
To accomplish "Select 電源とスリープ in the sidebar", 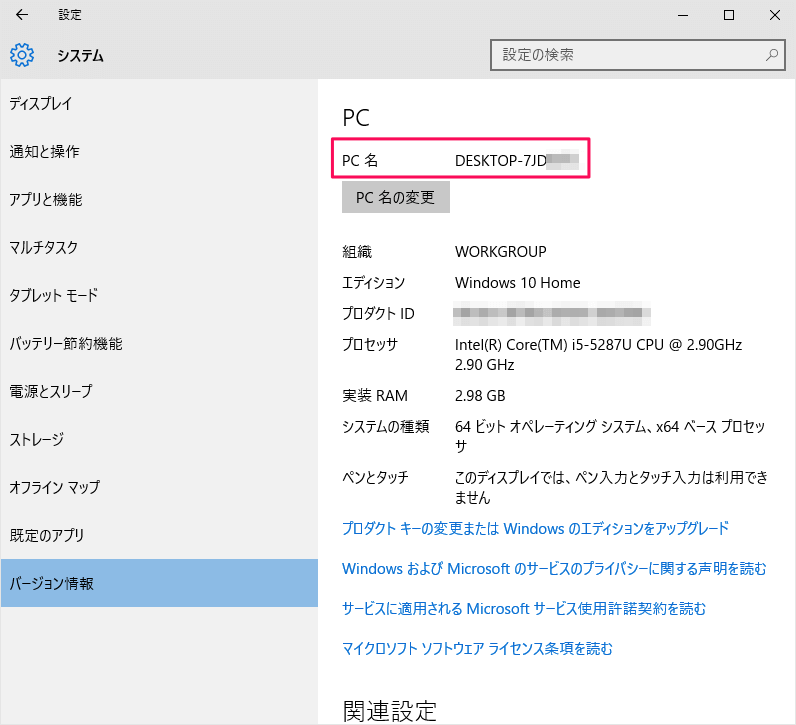I will 51,392.
